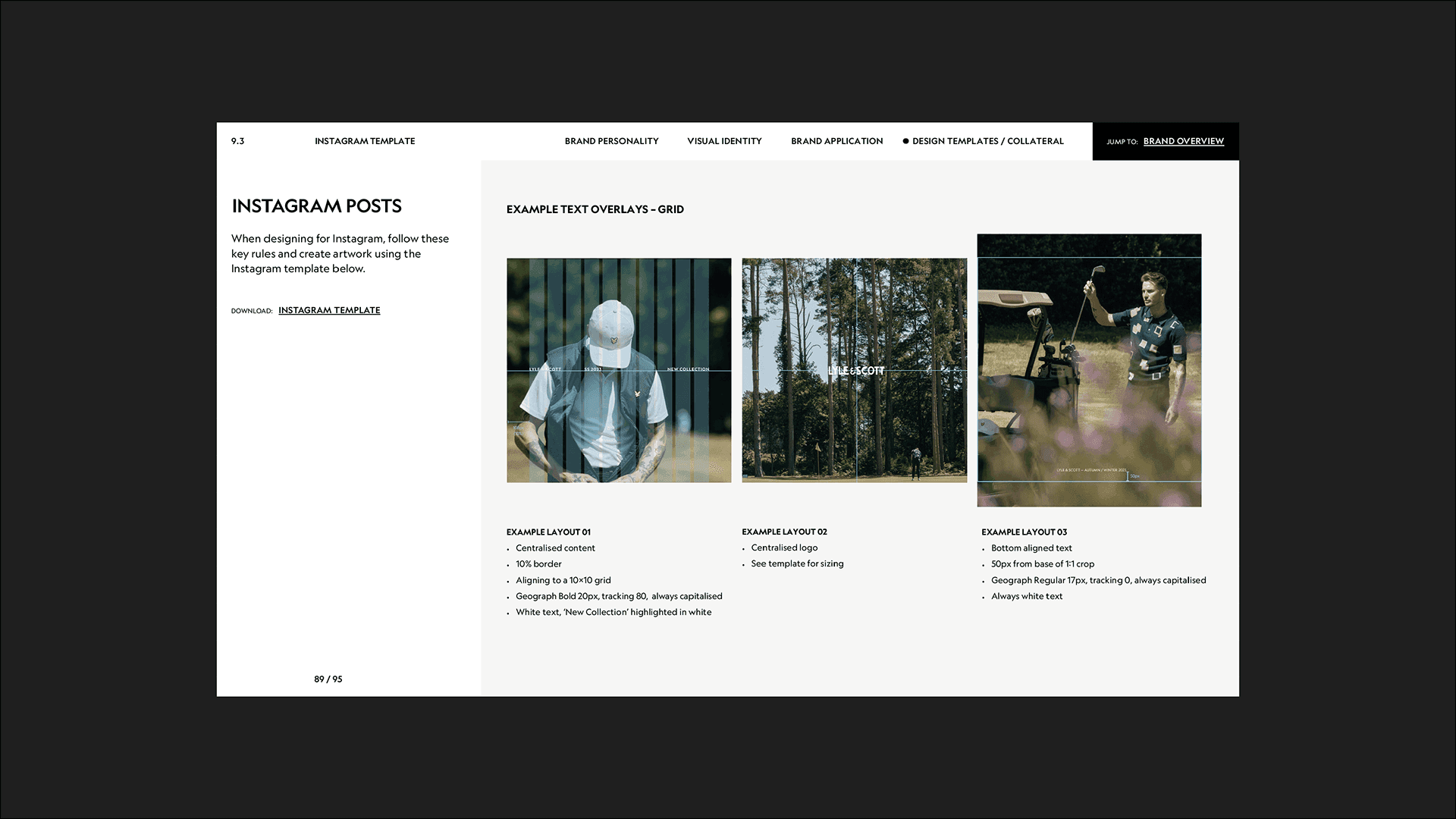Image resolution: width=1456 pixels, height=819 pixels.
Task: Select the Example Layout 01 title
Action: click(548, 532)
